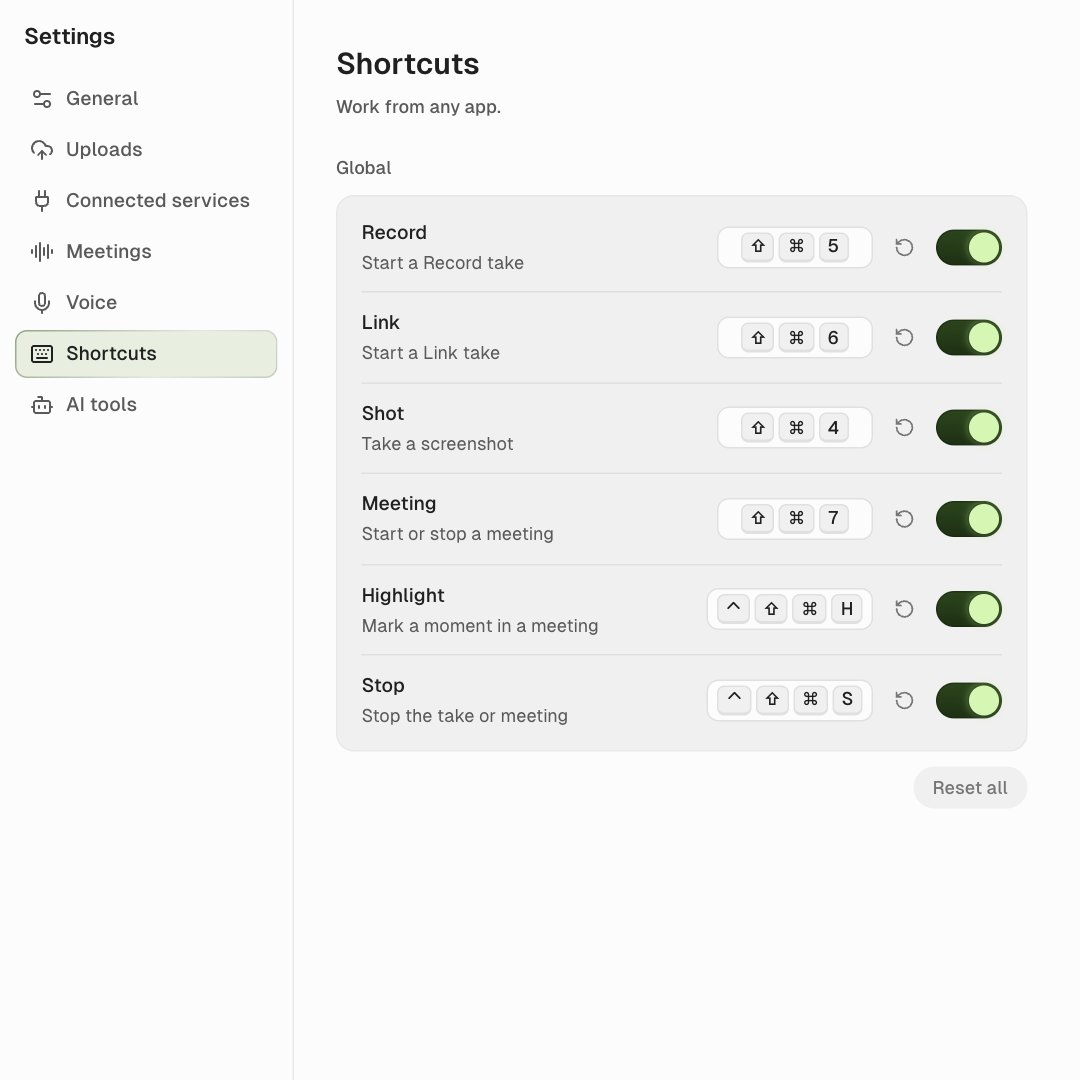
Task: Edit the Record shortcut key field
Action: pos(795,247)
